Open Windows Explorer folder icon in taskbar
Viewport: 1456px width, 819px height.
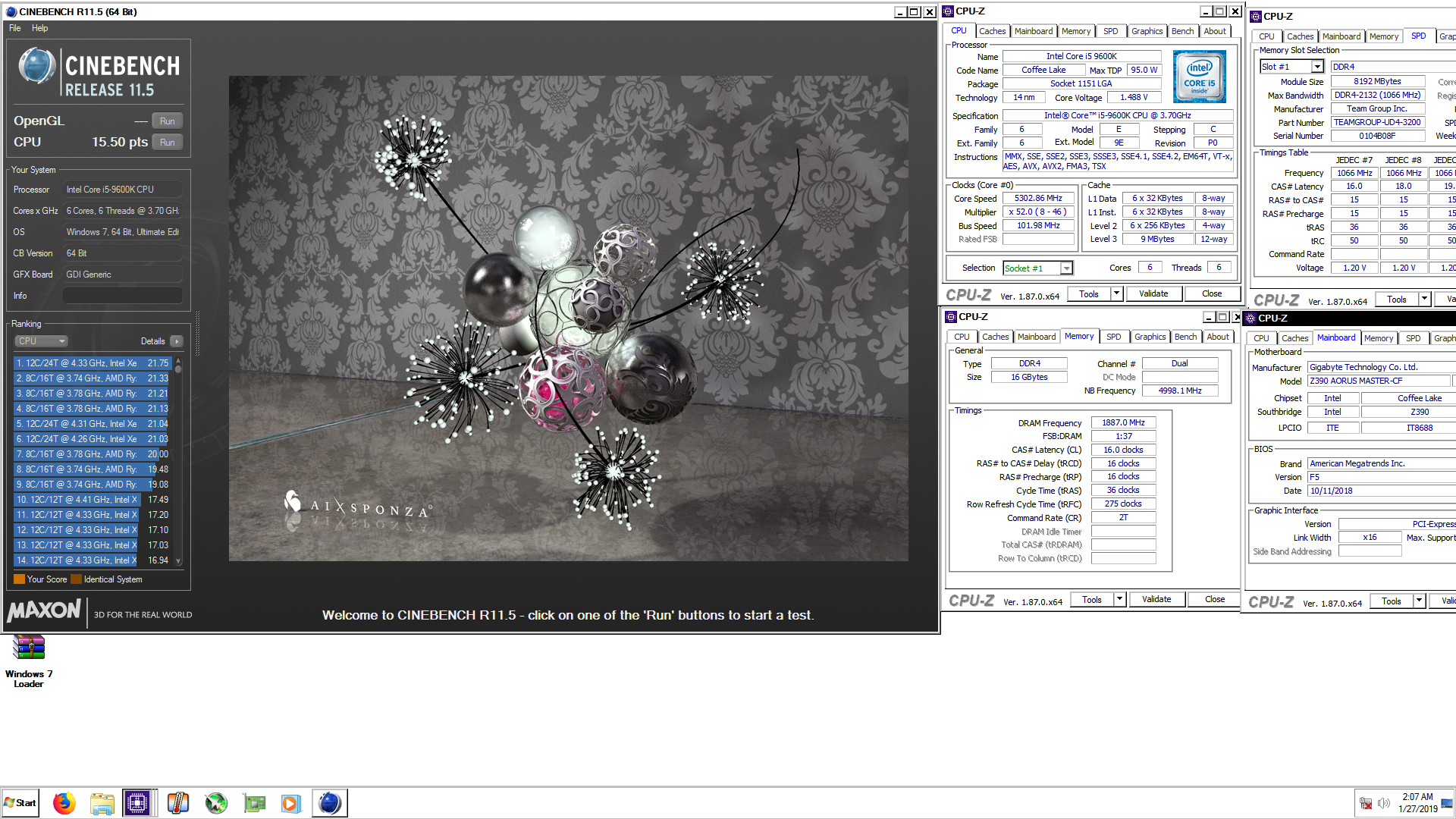point(102,803)
